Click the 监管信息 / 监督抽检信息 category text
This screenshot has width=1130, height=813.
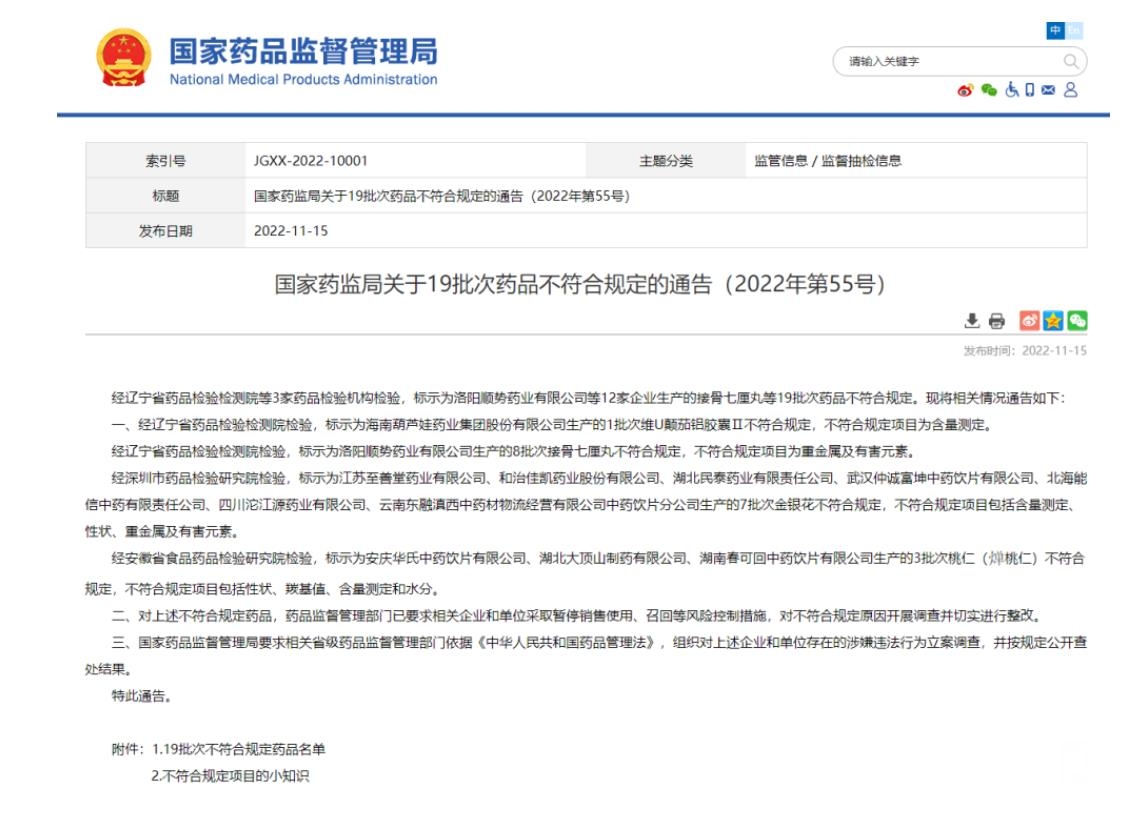coord(827,161)
